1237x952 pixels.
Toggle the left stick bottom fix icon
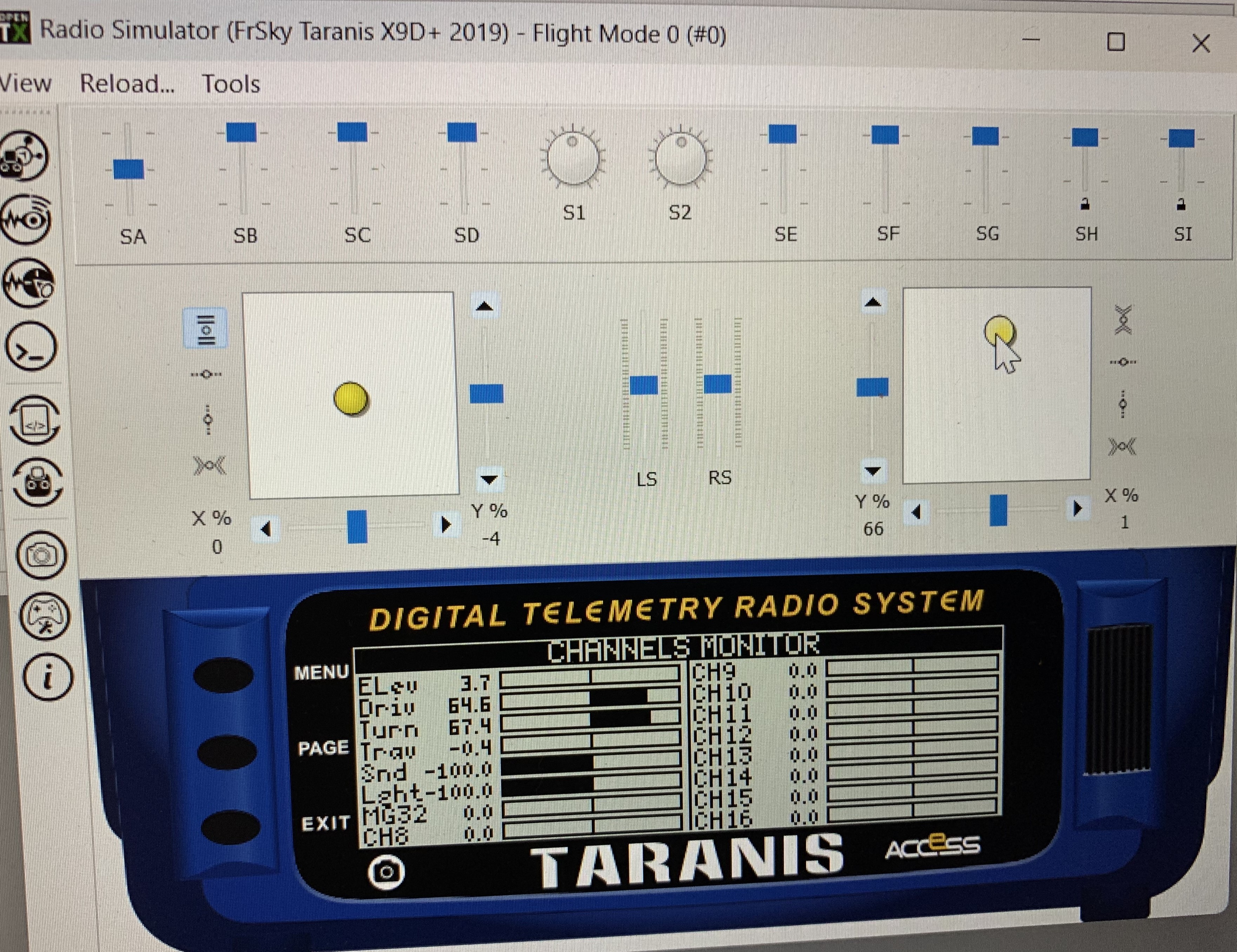click(209, 466)
